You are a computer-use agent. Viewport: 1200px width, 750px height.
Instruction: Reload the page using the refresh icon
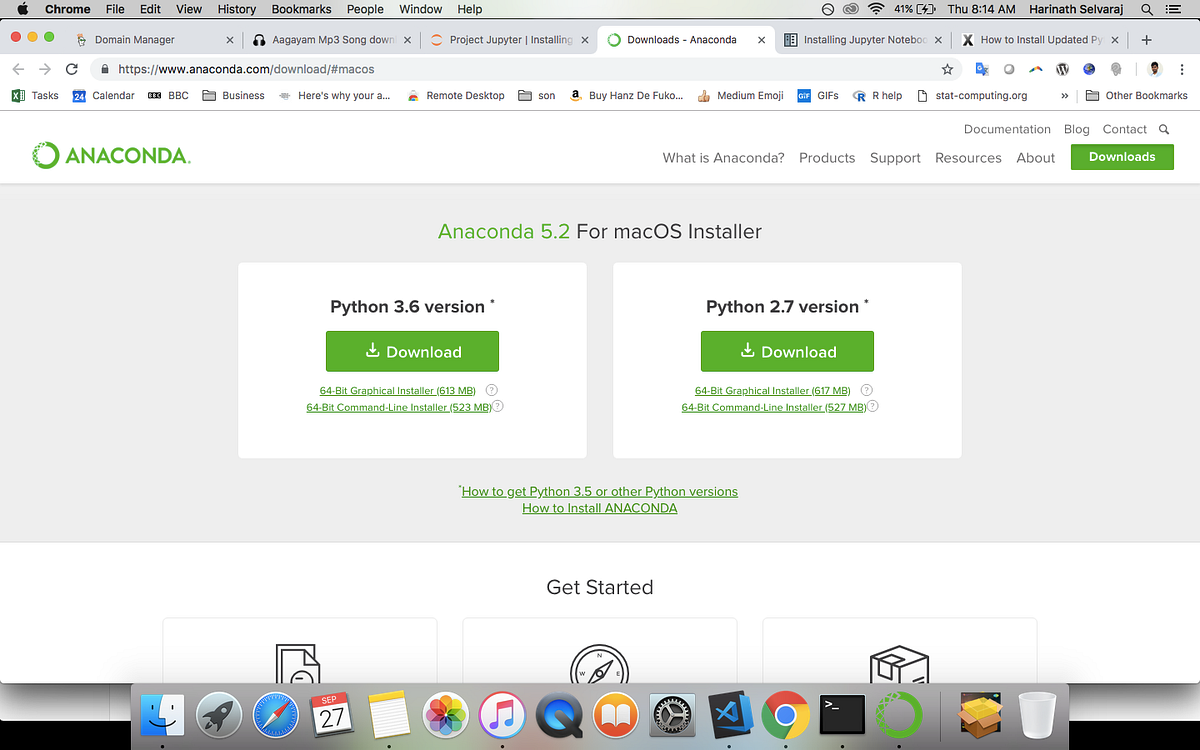(x=70, y=70)
